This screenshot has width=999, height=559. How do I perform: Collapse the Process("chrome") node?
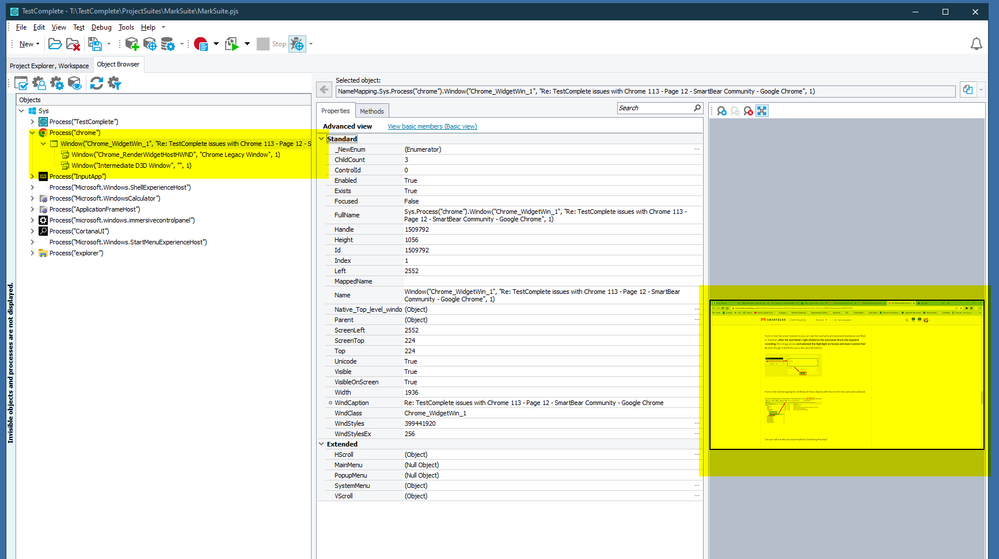[32, 133]
